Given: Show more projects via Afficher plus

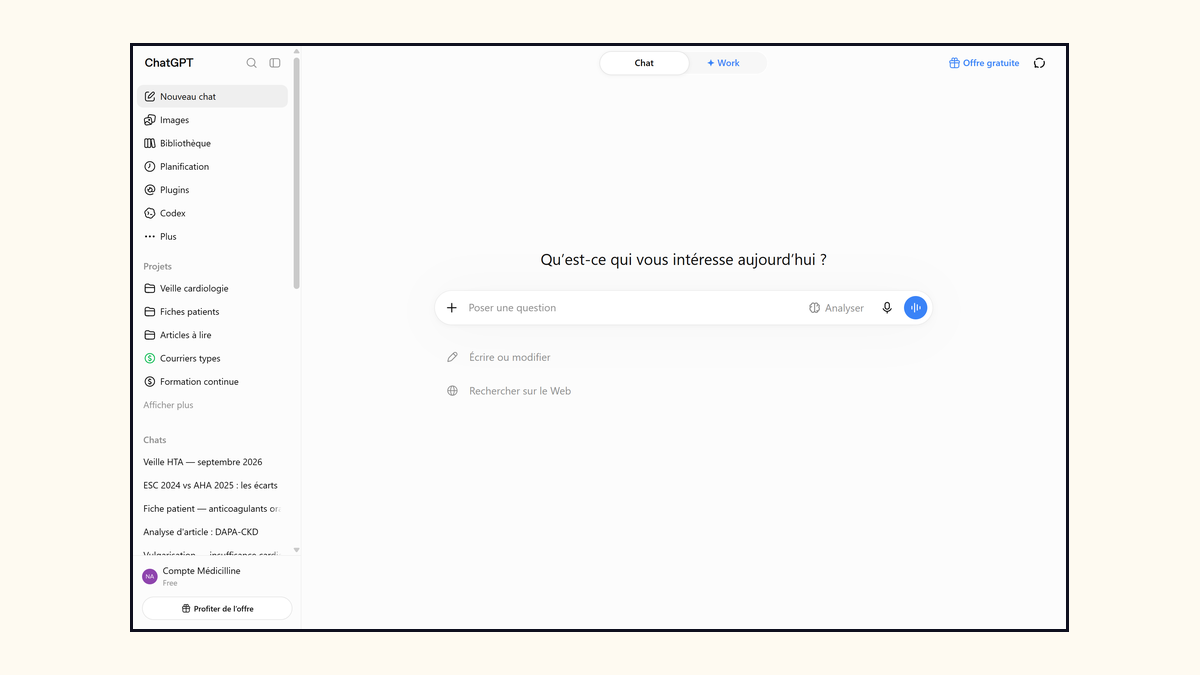Looking at the screenshot, I should click(x=168, y=405).
